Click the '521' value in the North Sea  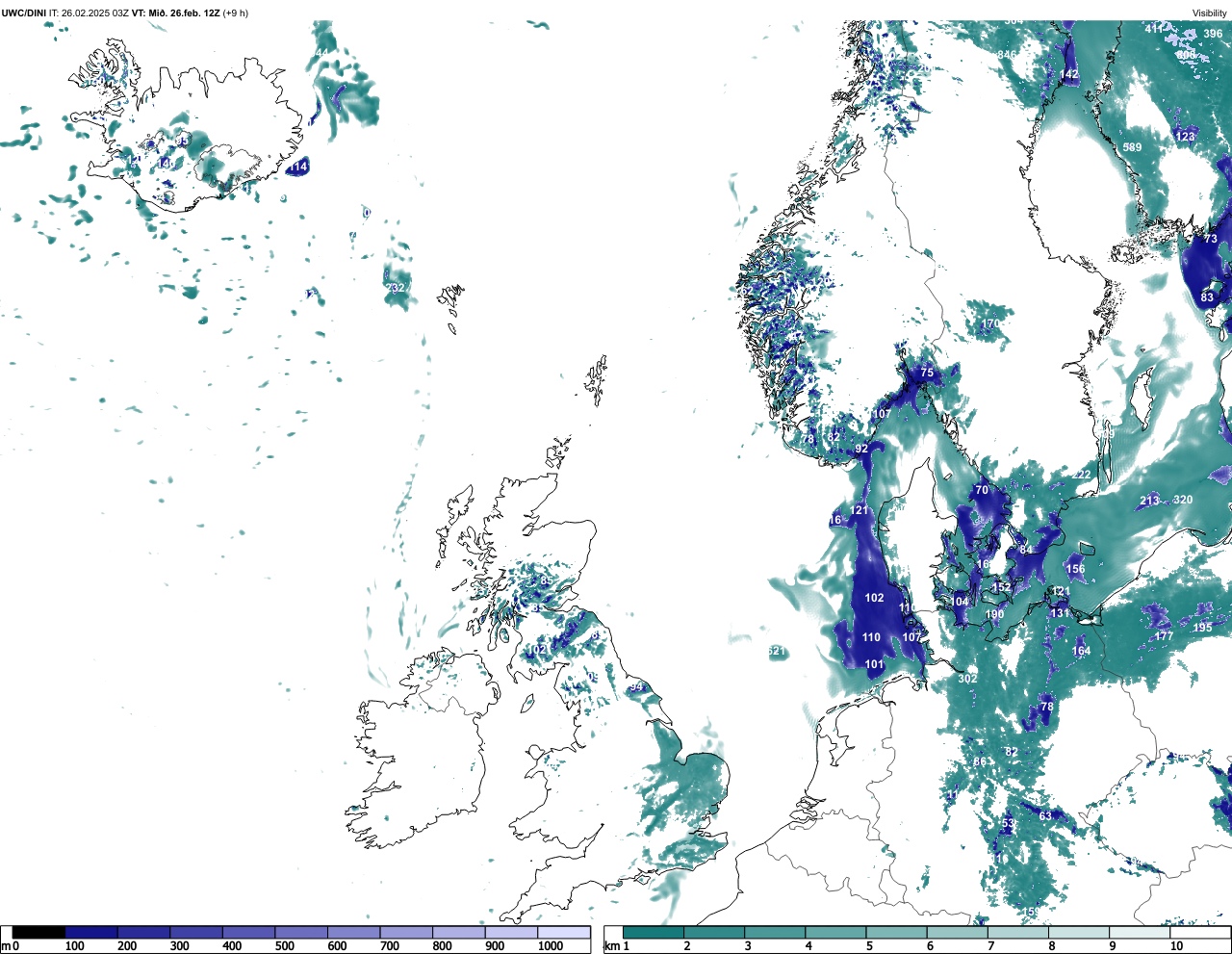point(777,652)
